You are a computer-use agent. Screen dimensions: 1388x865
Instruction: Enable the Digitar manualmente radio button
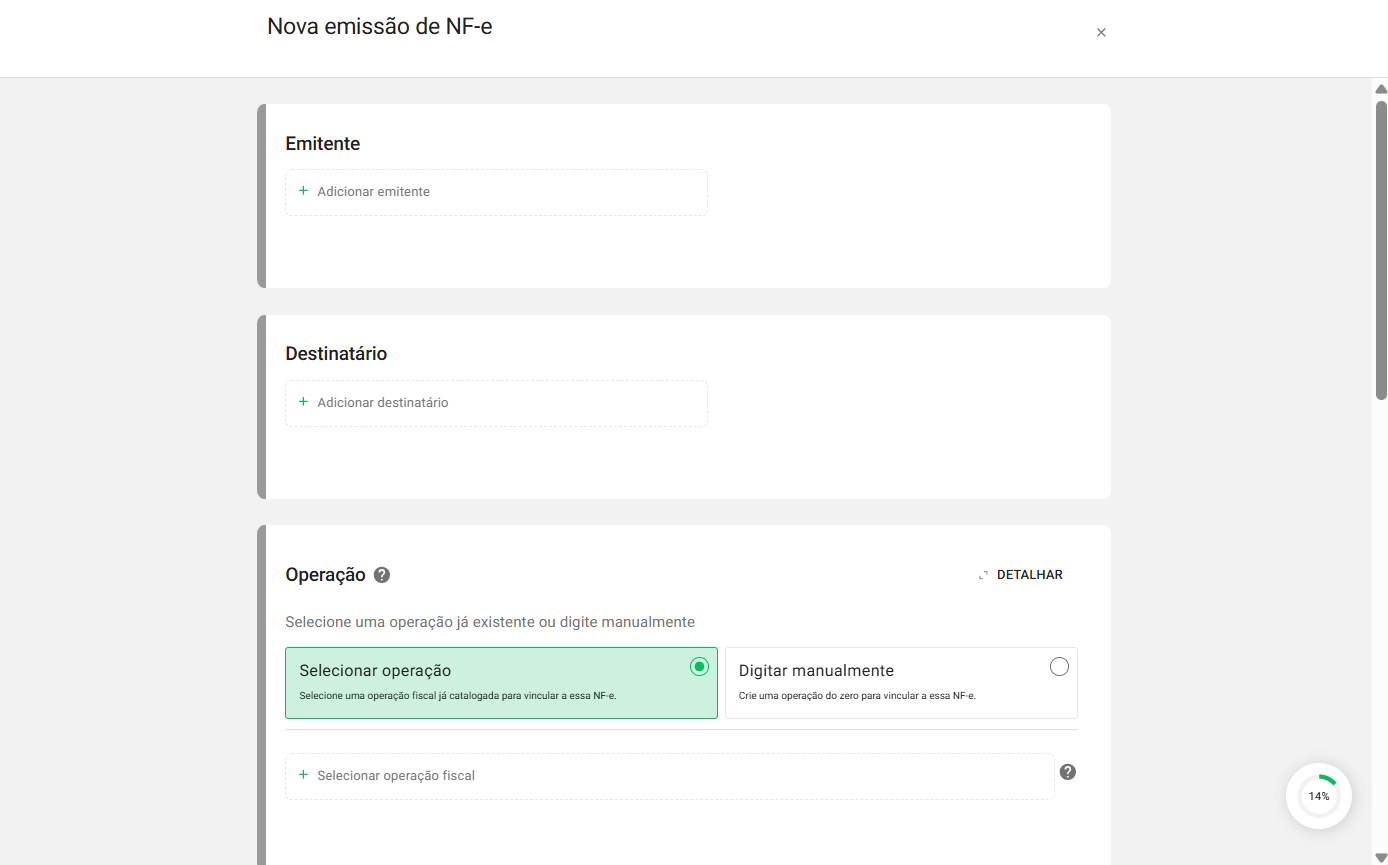tap(1059, 667)
